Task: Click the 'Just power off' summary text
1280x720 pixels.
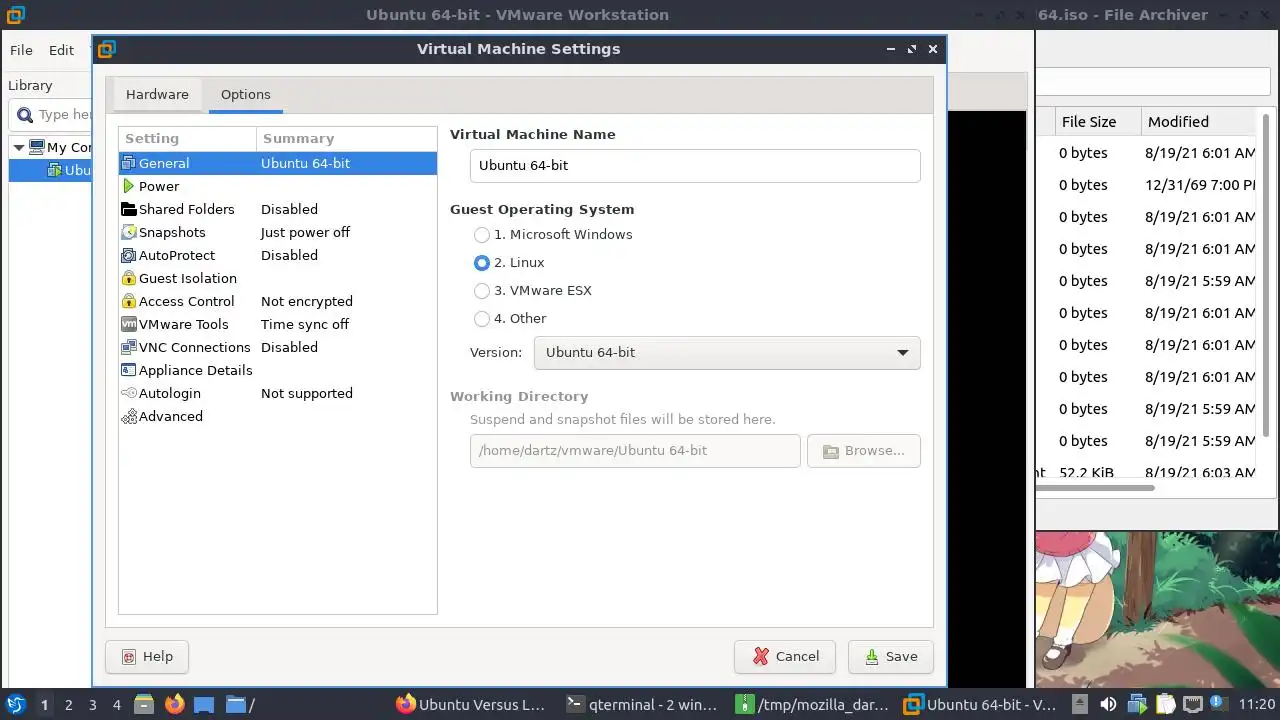Action: 305,232
